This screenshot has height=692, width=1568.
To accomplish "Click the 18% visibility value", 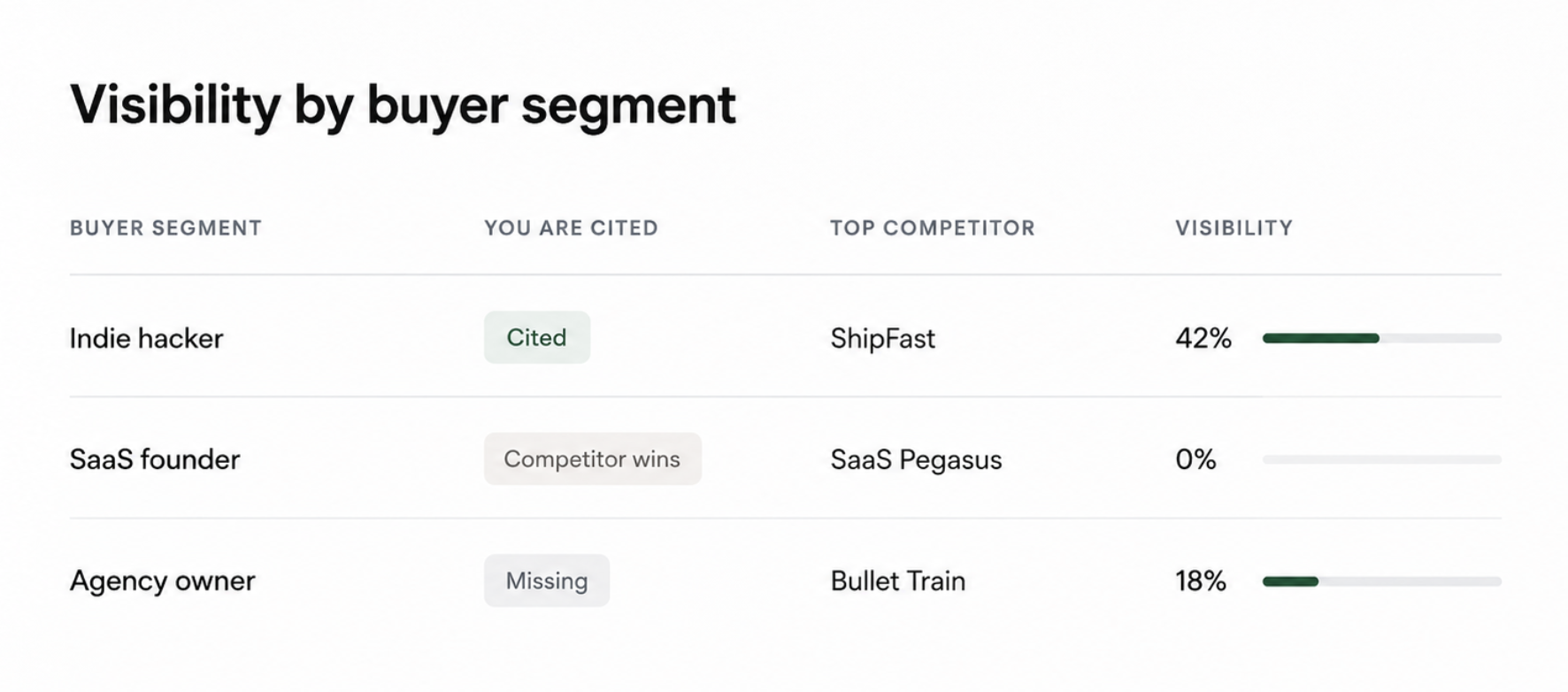I will click(1201, 581).
